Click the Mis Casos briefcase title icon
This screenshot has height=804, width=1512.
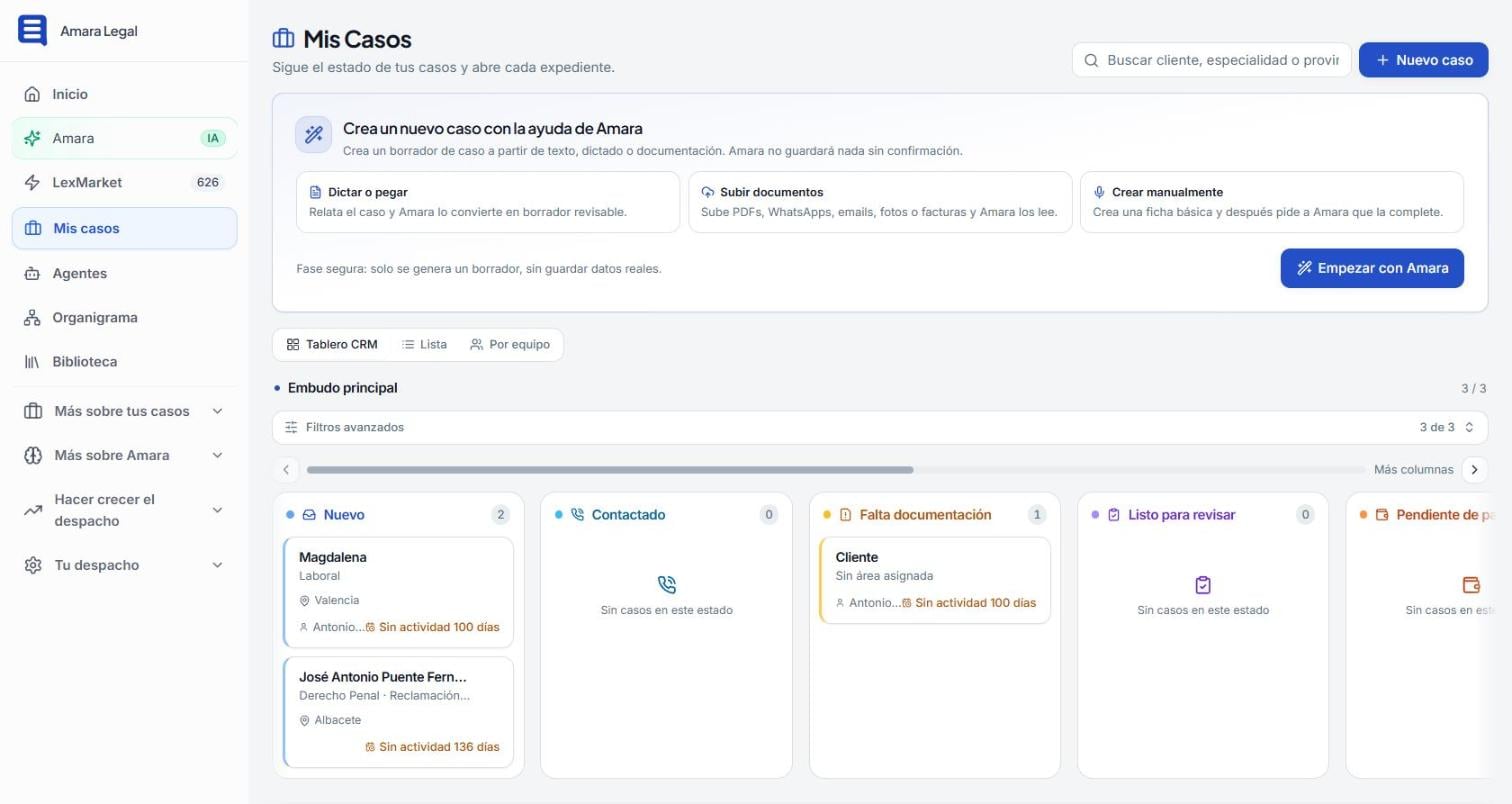click(x=283, y=39)
